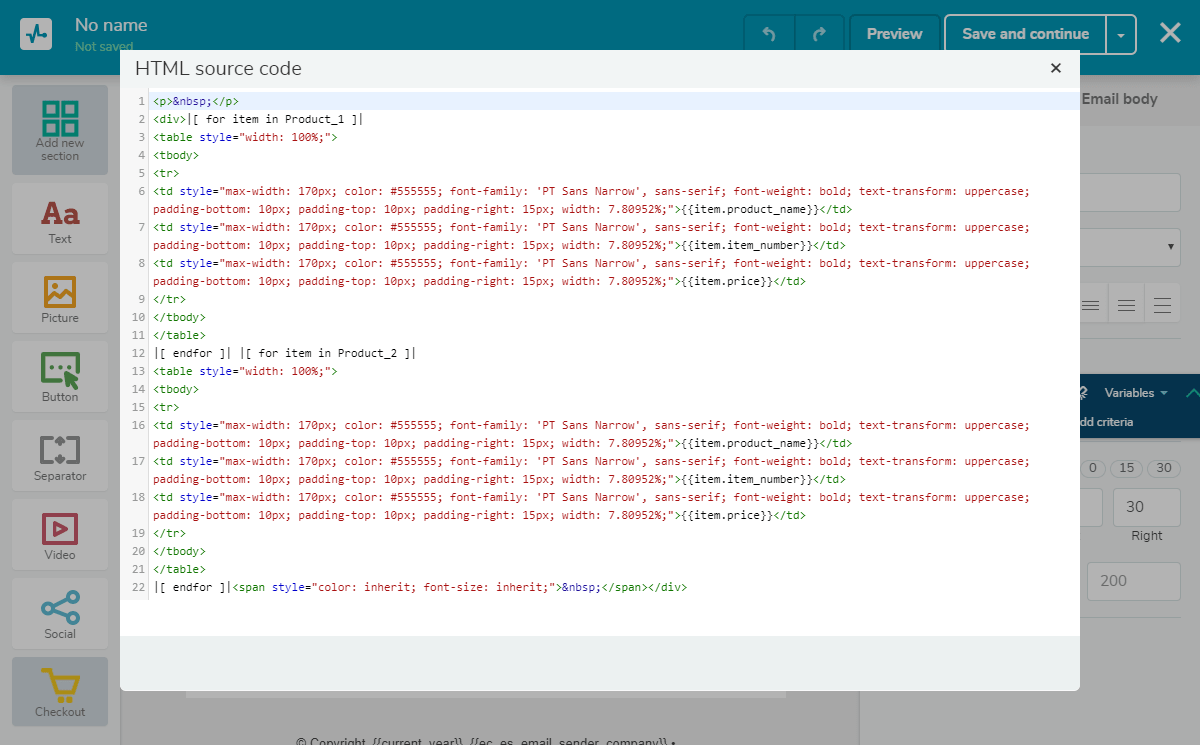This screenshot has width=1200, height=745.
Task: Select the Separator block tool
Action: (x=60, y=458)
